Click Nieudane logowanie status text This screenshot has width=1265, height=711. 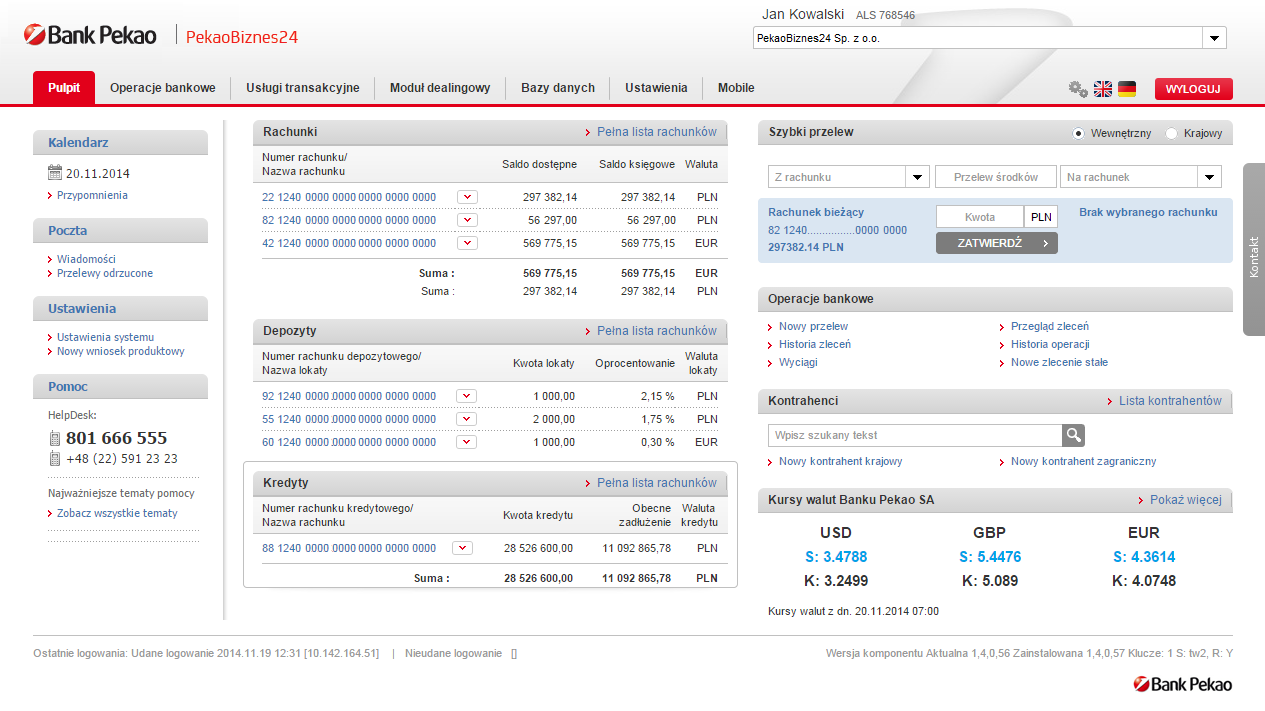[x=453, y=653]
